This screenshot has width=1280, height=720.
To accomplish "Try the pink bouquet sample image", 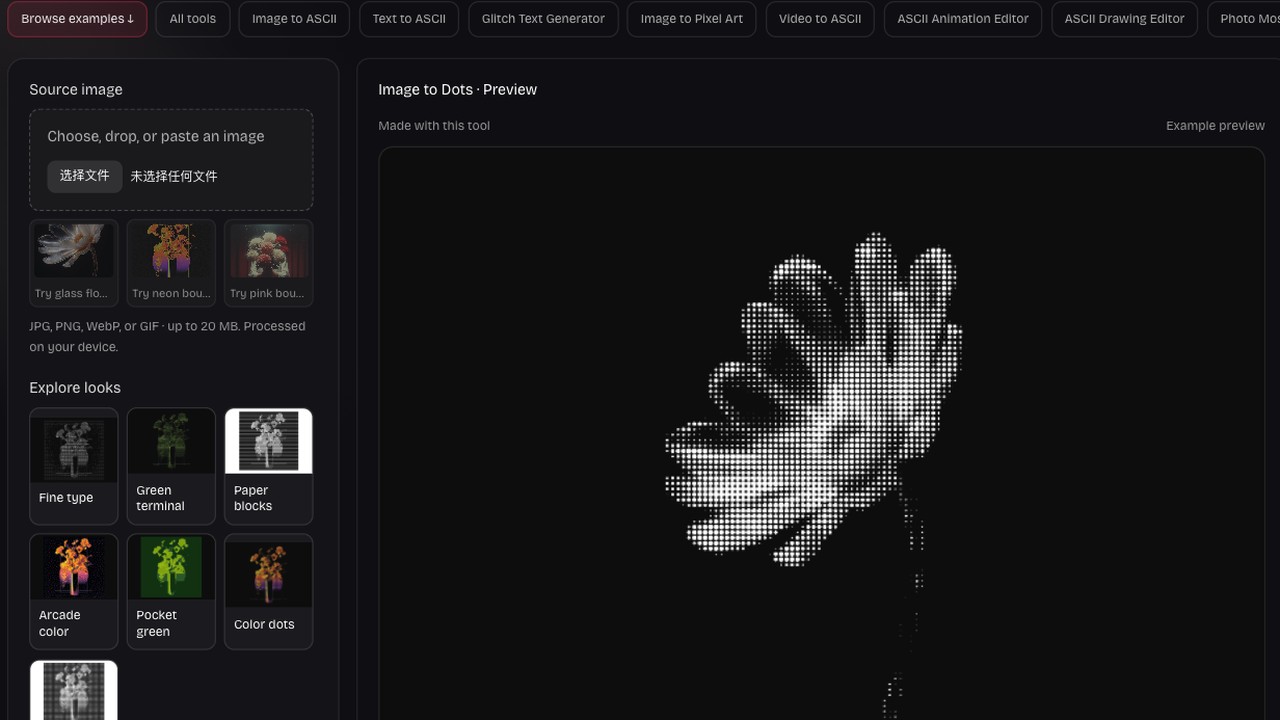I will pyautogui.click(x=268, y=263).
